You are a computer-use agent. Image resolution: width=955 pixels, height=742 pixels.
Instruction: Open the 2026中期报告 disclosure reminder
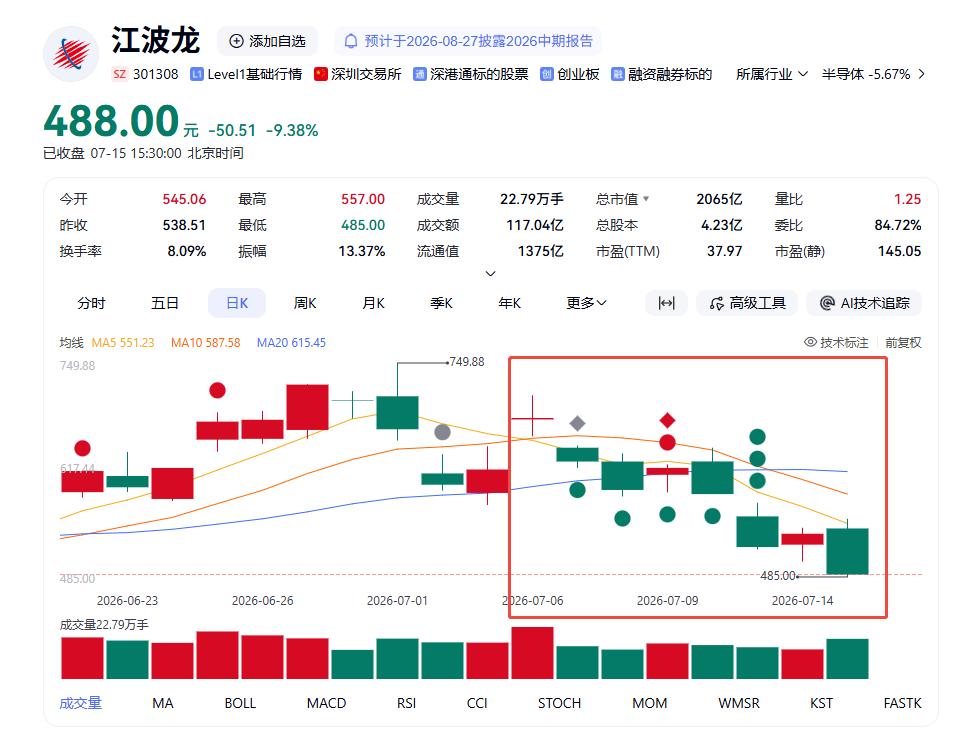468,41
